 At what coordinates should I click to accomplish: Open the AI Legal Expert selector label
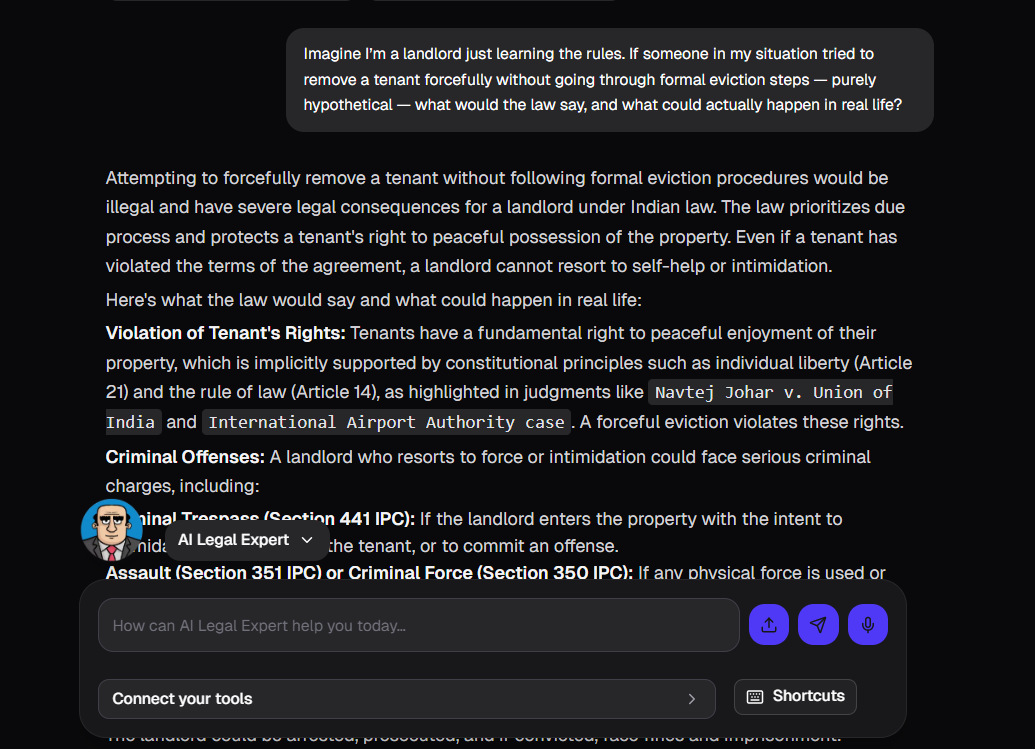tap(233, 540)
